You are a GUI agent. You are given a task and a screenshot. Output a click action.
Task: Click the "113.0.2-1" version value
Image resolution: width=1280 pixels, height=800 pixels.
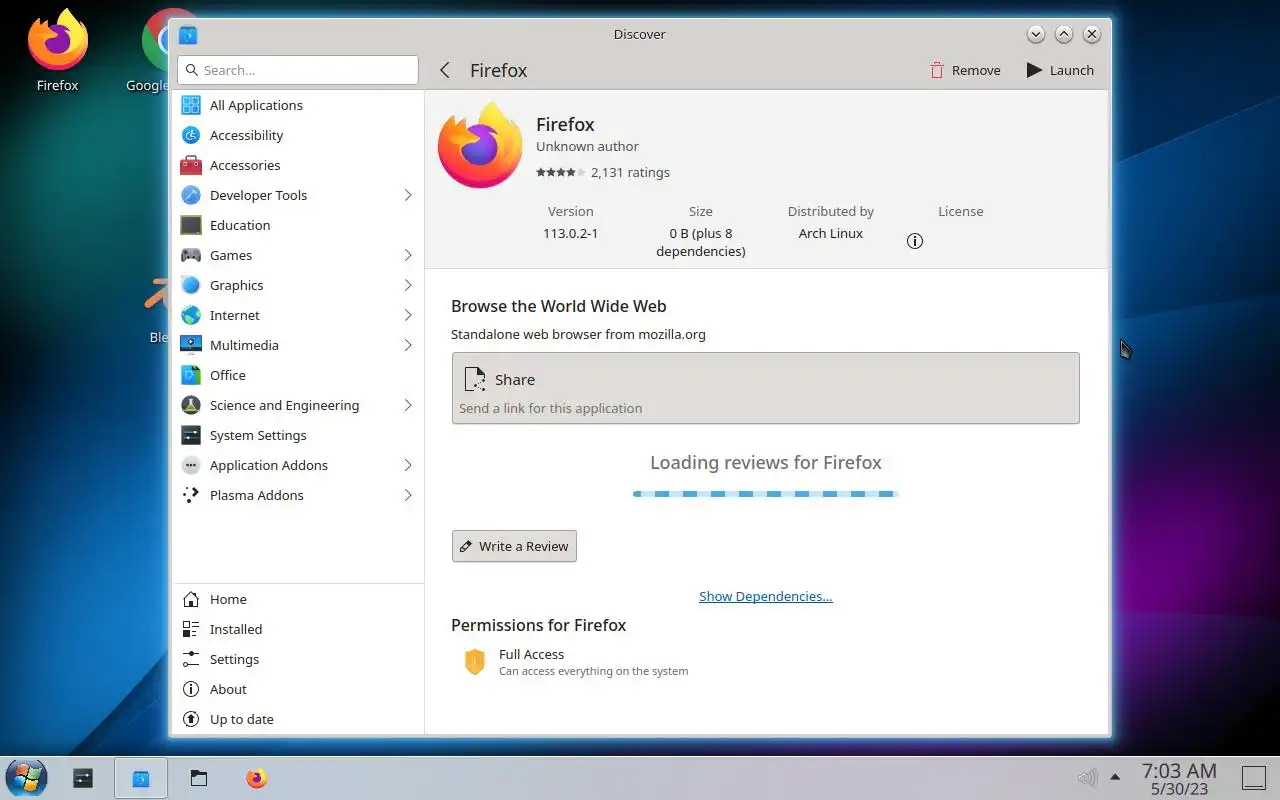pyautogui.click(x=570, y=233)
